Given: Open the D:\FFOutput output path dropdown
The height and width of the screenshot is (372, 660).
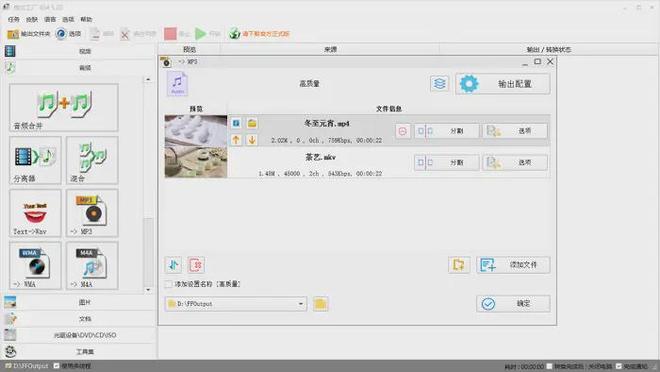Looking at the screenshot, I should pyautogui.click(x=301, y=304).
